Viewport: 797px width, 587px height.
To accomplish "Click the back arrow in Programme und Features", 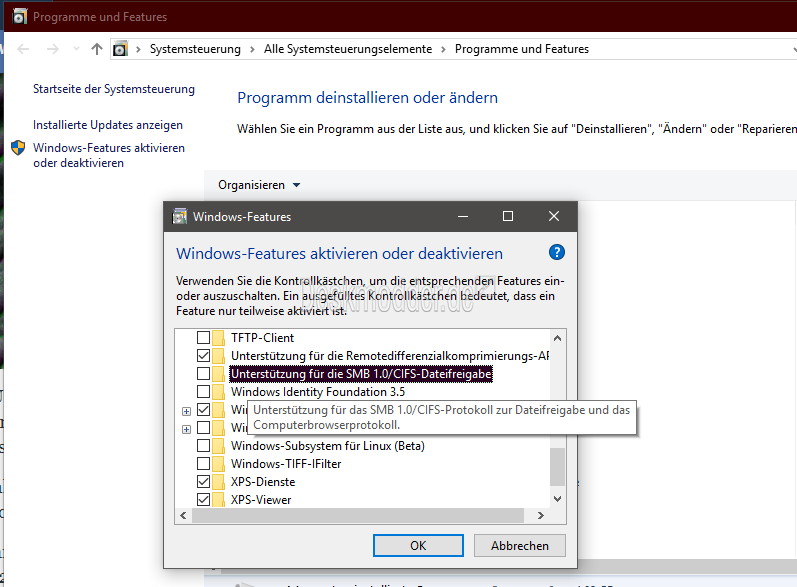I will (x=23, y=49).
